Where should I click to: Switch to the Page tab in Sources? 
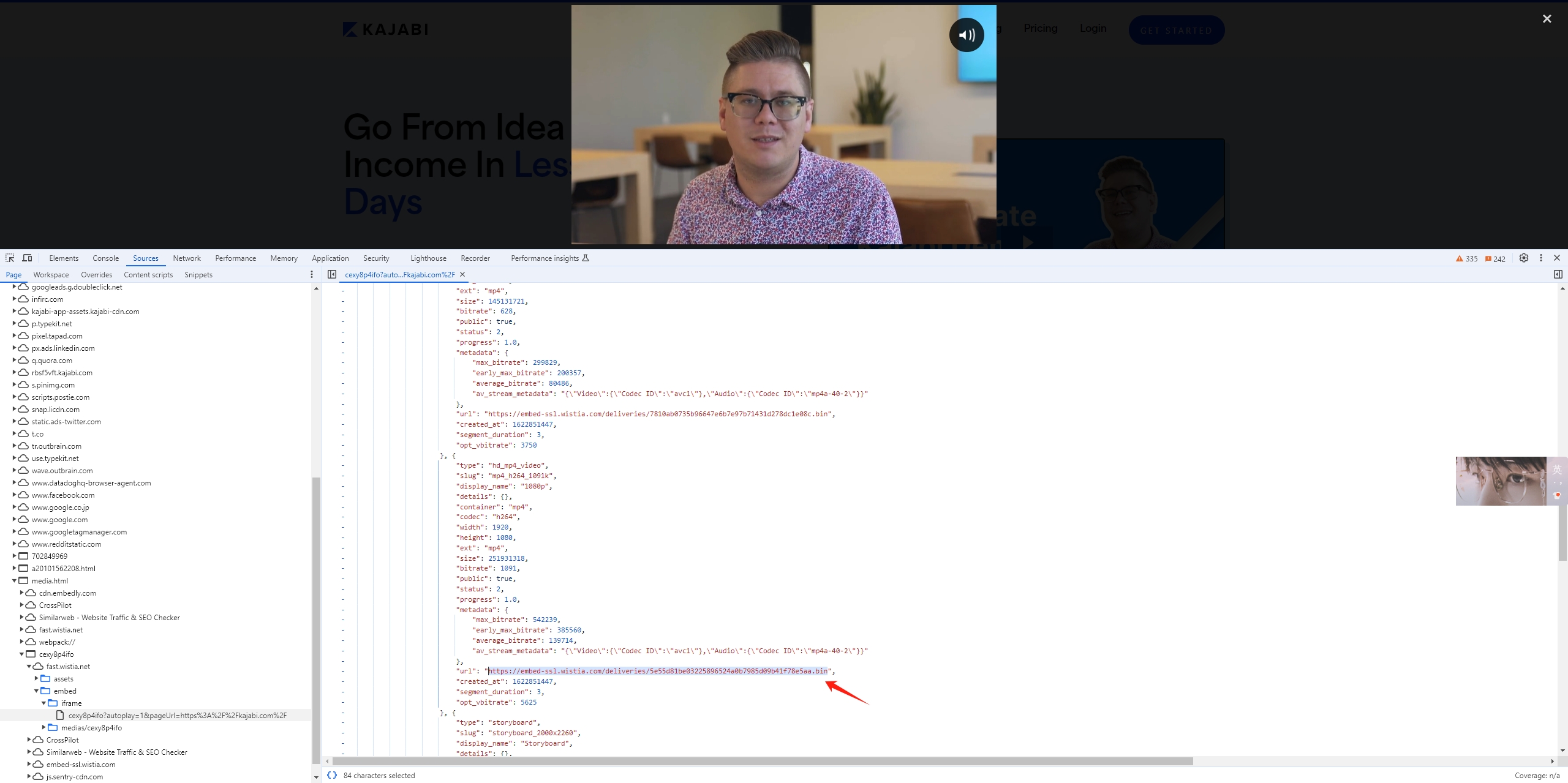click(13, 275)
